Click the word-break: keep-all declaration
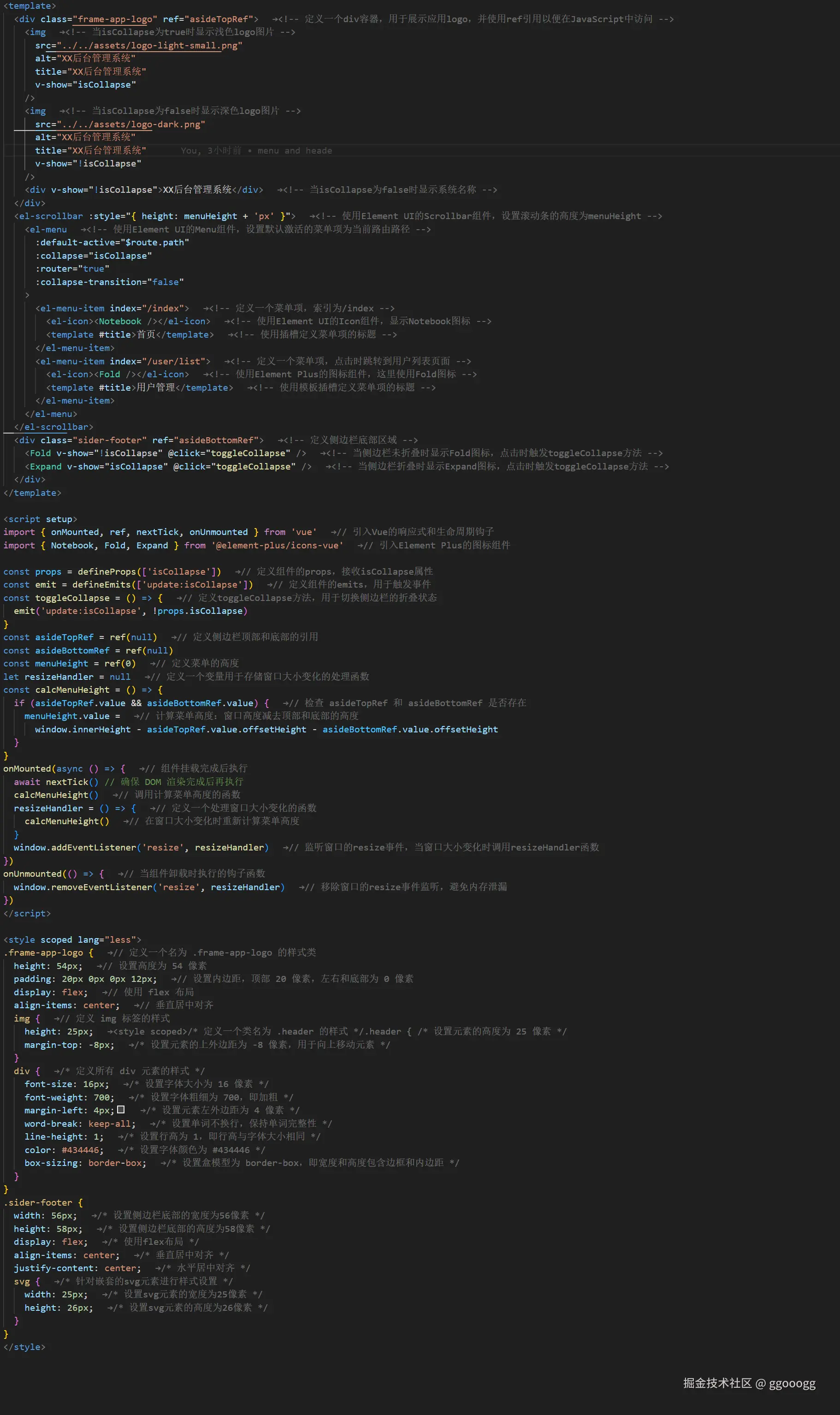 (80, 1124)
